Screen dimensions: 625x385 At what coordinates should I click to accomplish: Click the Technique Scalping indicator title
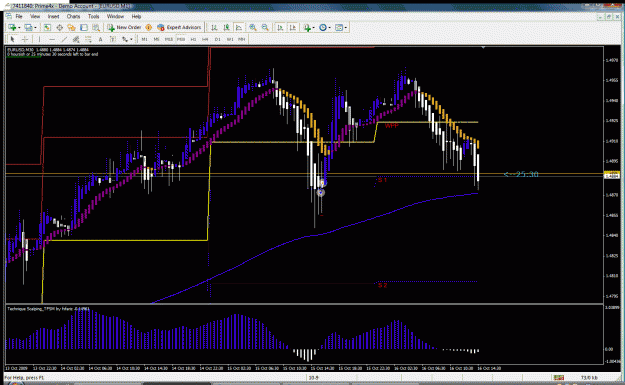tap(48, 309)
